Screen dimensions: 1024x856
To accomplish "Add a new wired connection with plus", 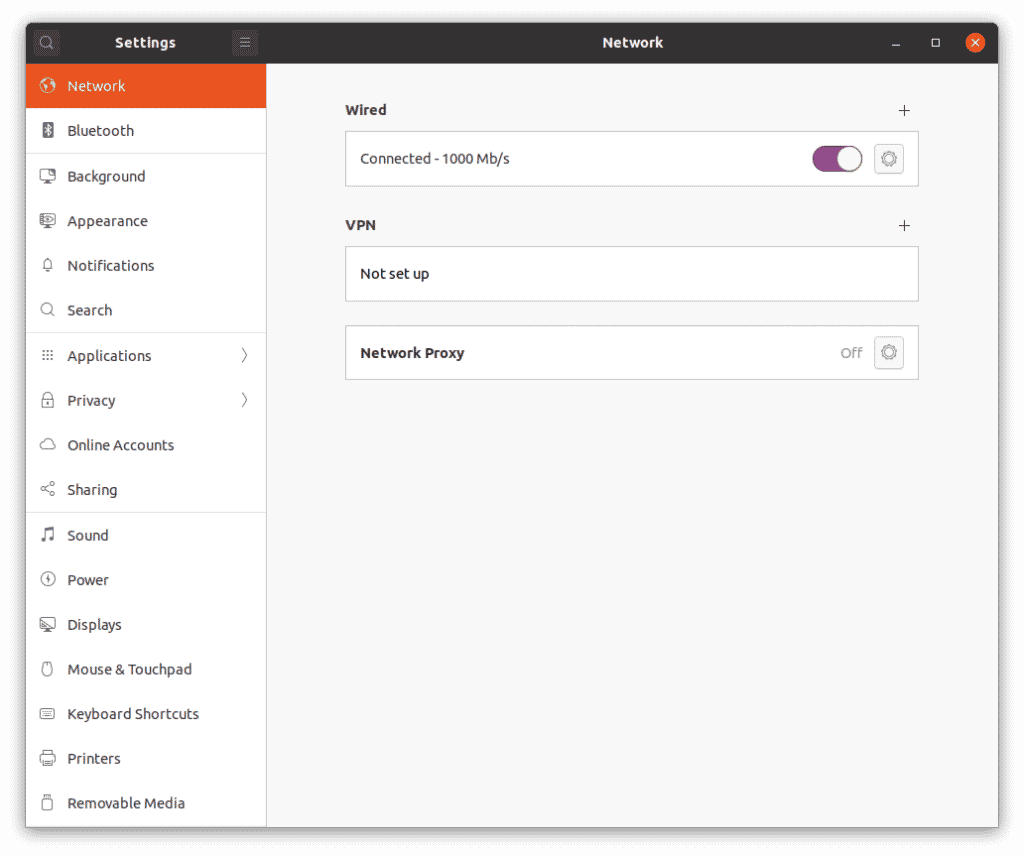I will click(x=904, y=110).
